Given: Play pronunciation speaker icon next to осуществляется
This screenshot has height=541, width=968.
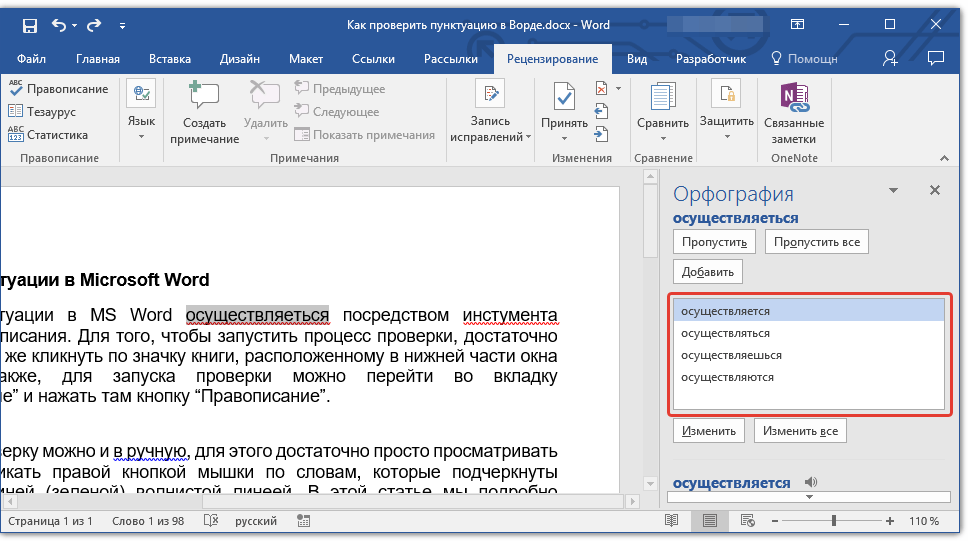Looking at the screenshot, I should click(811, 482).
